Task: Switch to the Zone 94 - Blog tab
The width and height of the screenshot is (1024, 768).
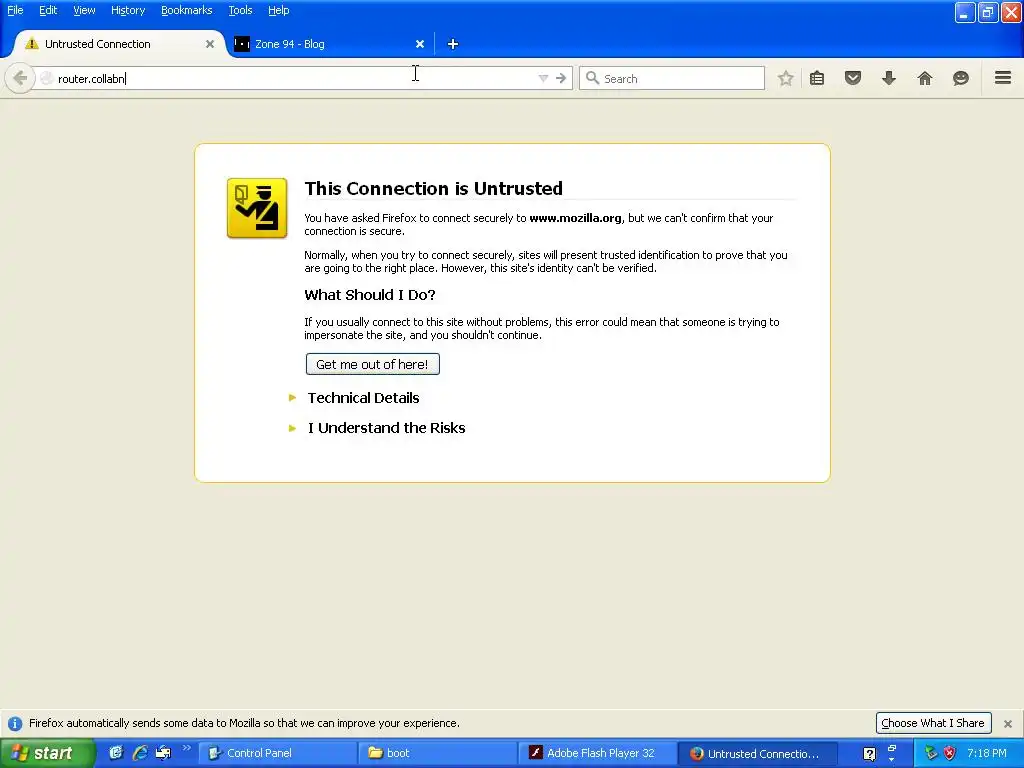Action: click(x=330, y=44)
